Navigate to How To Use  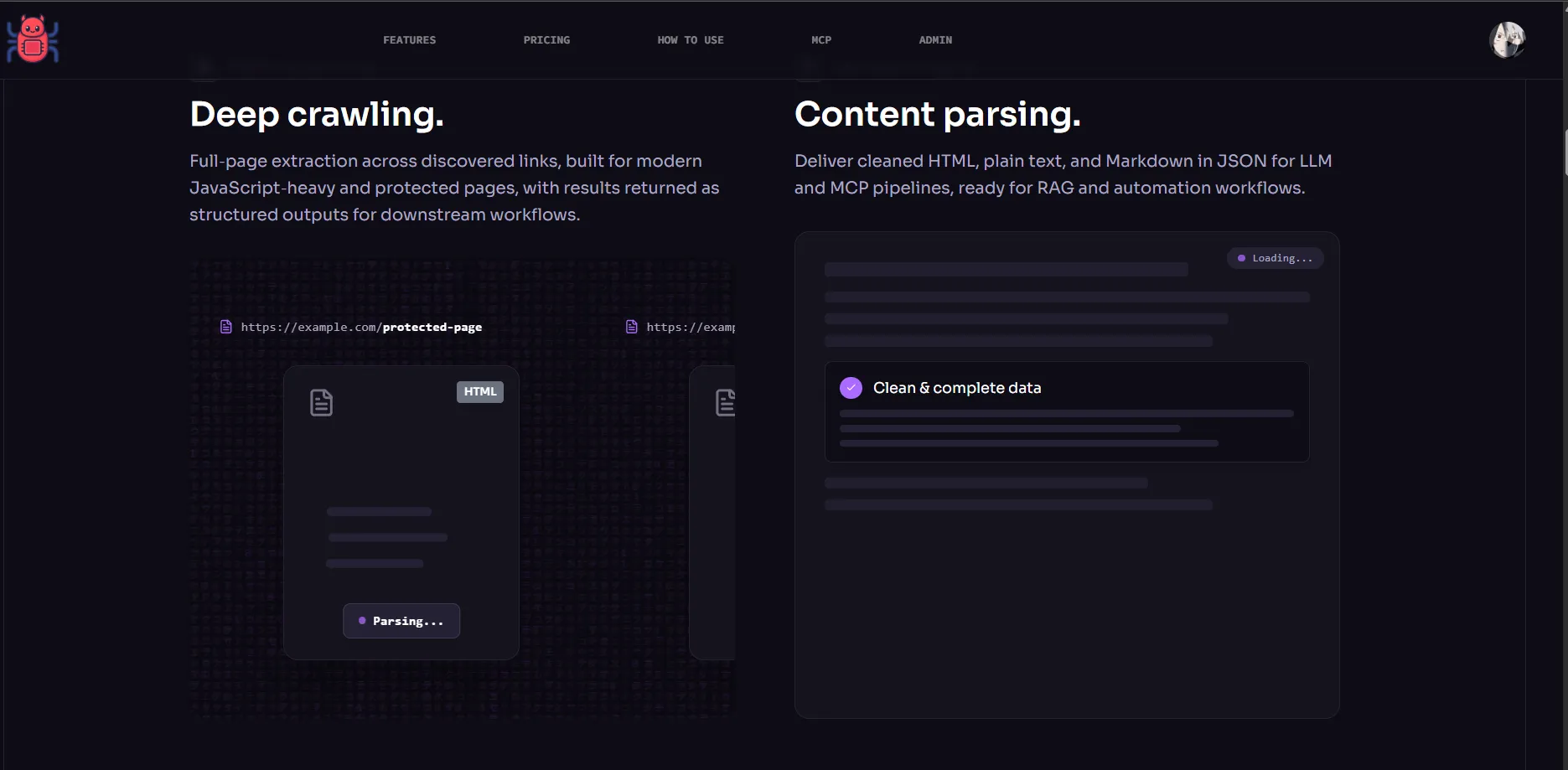click(x=690, y=40)
